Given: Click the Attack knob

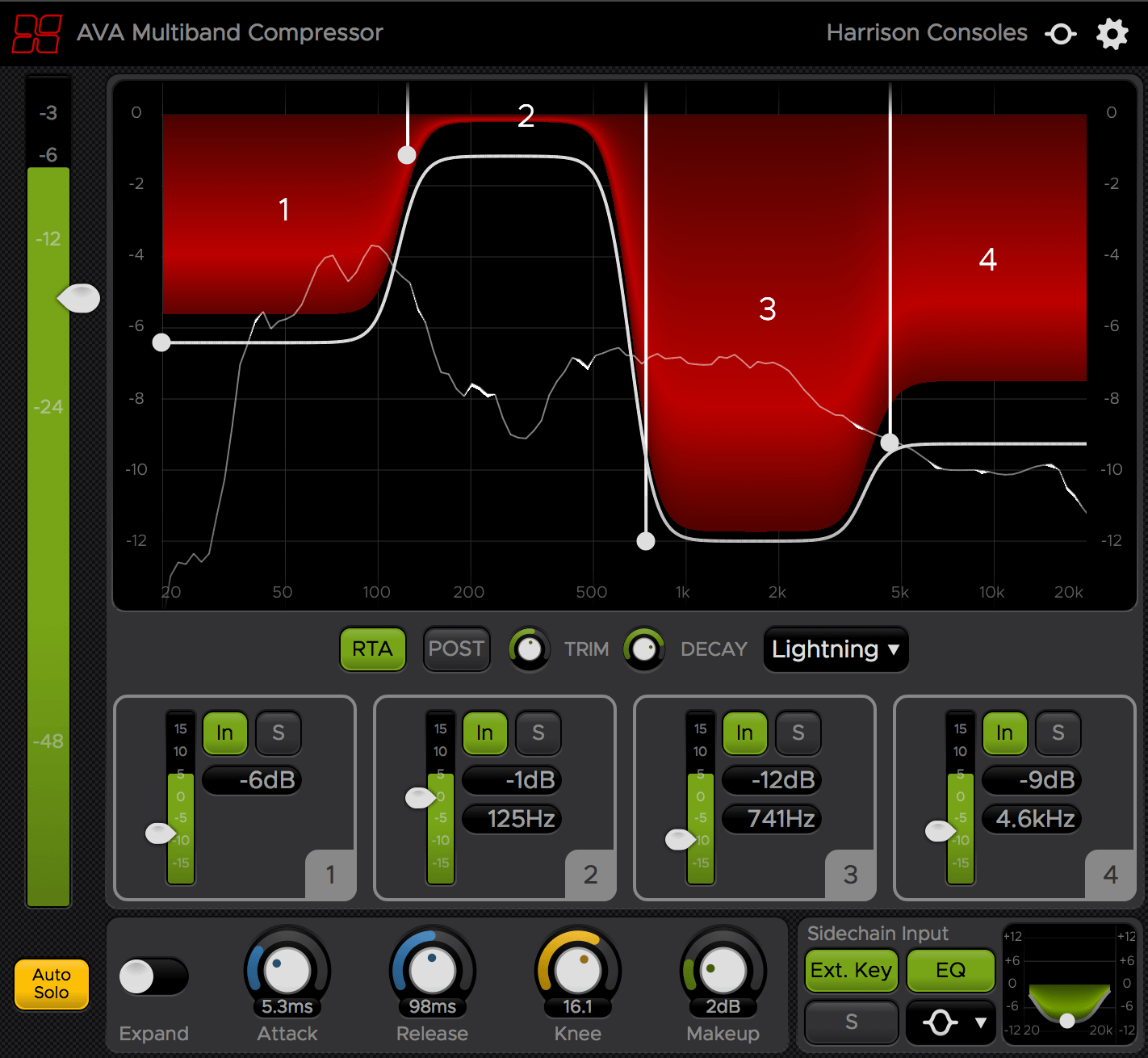Looking at the screenshot, I should click(x=287, y=969).
